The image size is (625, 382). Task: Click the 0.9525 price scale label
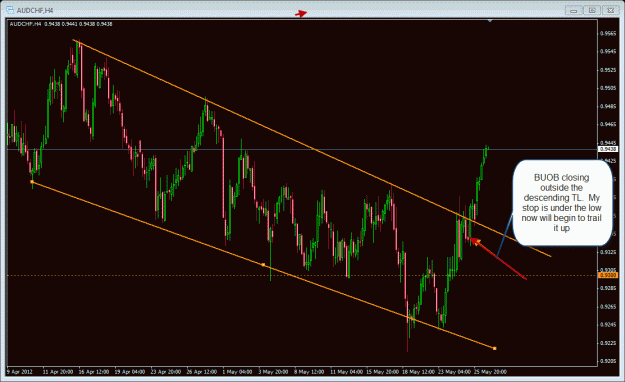pyautogui.click(x=608, y=70)
